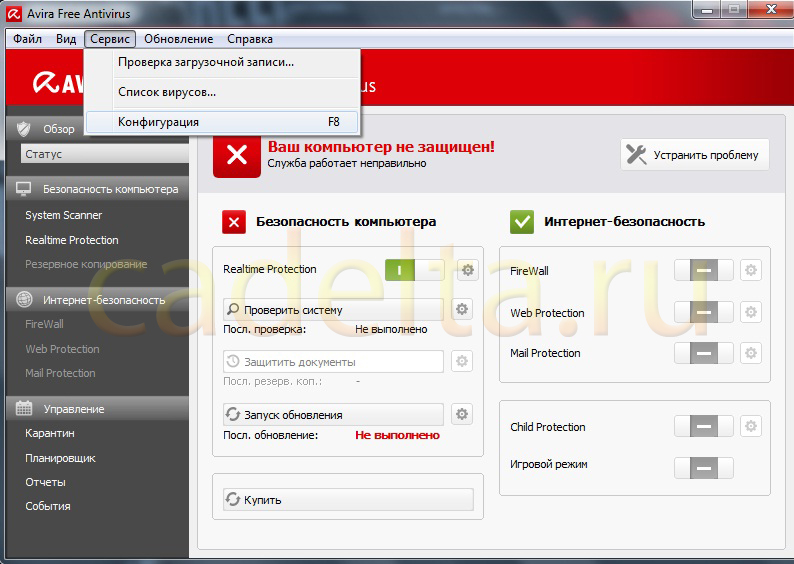Open System Scanner in the sidebar
The width and height of the screenshot is (794, 564).
coord(63,215)
